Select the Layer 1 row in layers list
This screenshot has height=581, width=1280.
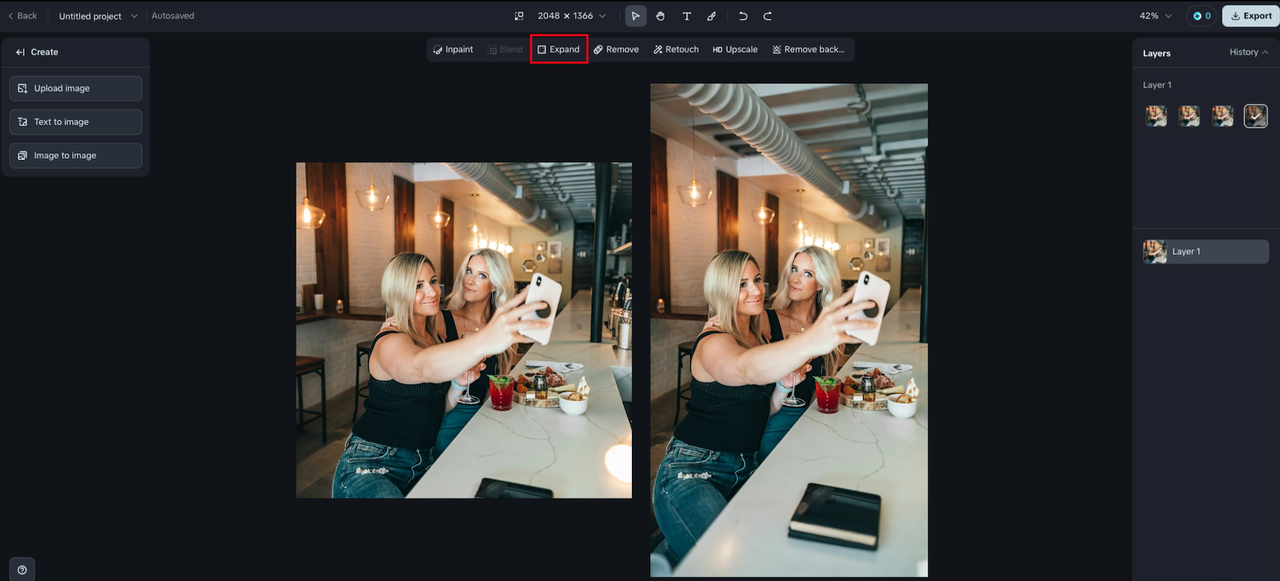[x=1206, y=252]
